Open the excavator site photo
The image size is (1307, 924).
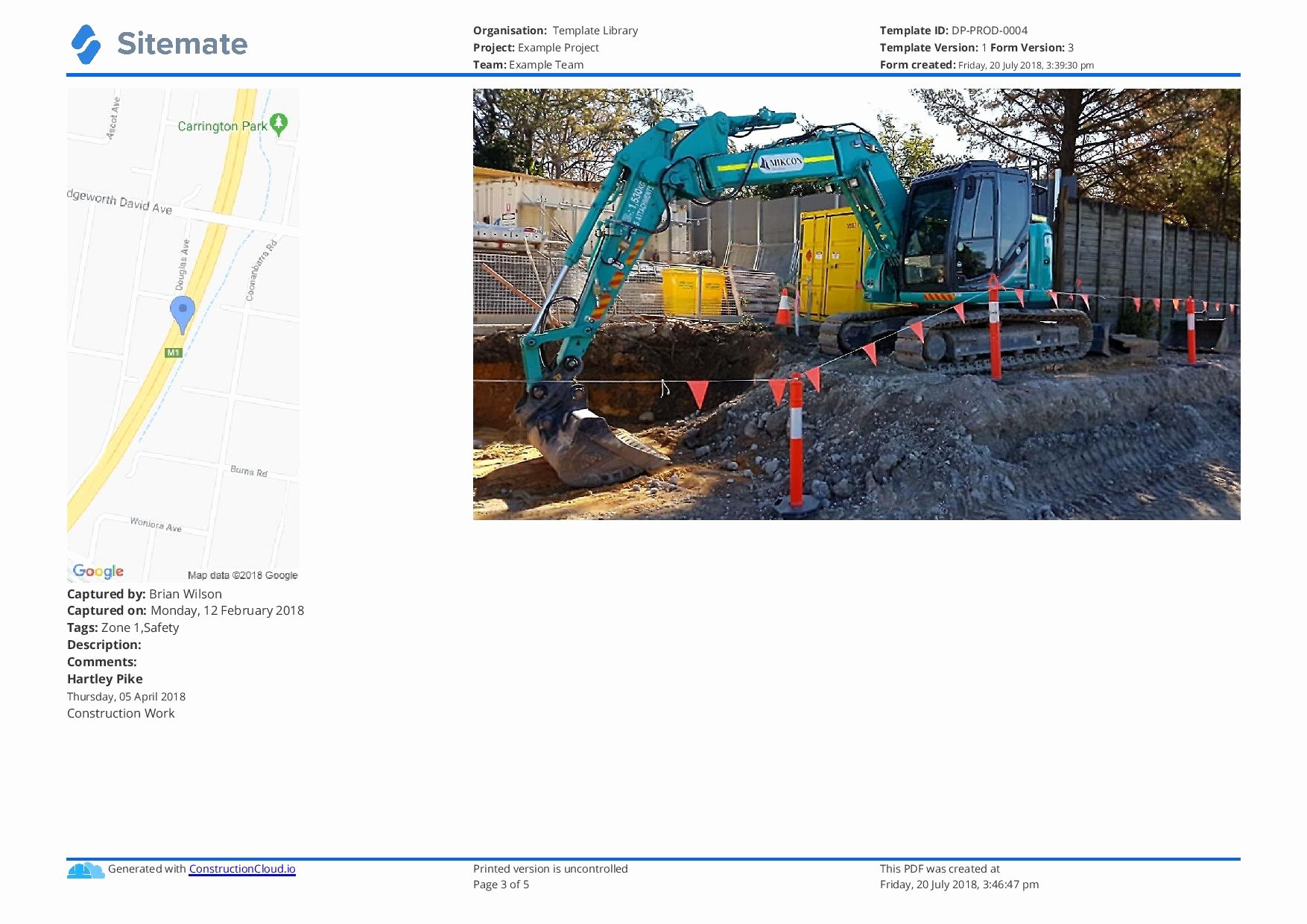[856, 304]
